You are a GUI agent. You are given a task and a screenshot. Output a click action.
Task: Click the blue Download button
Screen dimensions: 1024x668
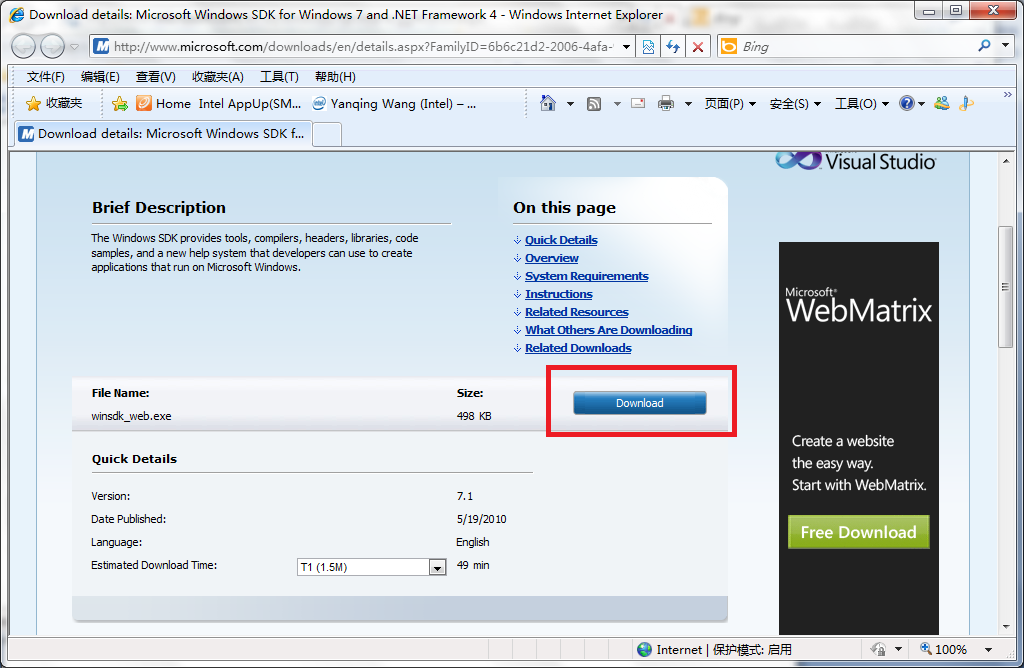[639, 403]
